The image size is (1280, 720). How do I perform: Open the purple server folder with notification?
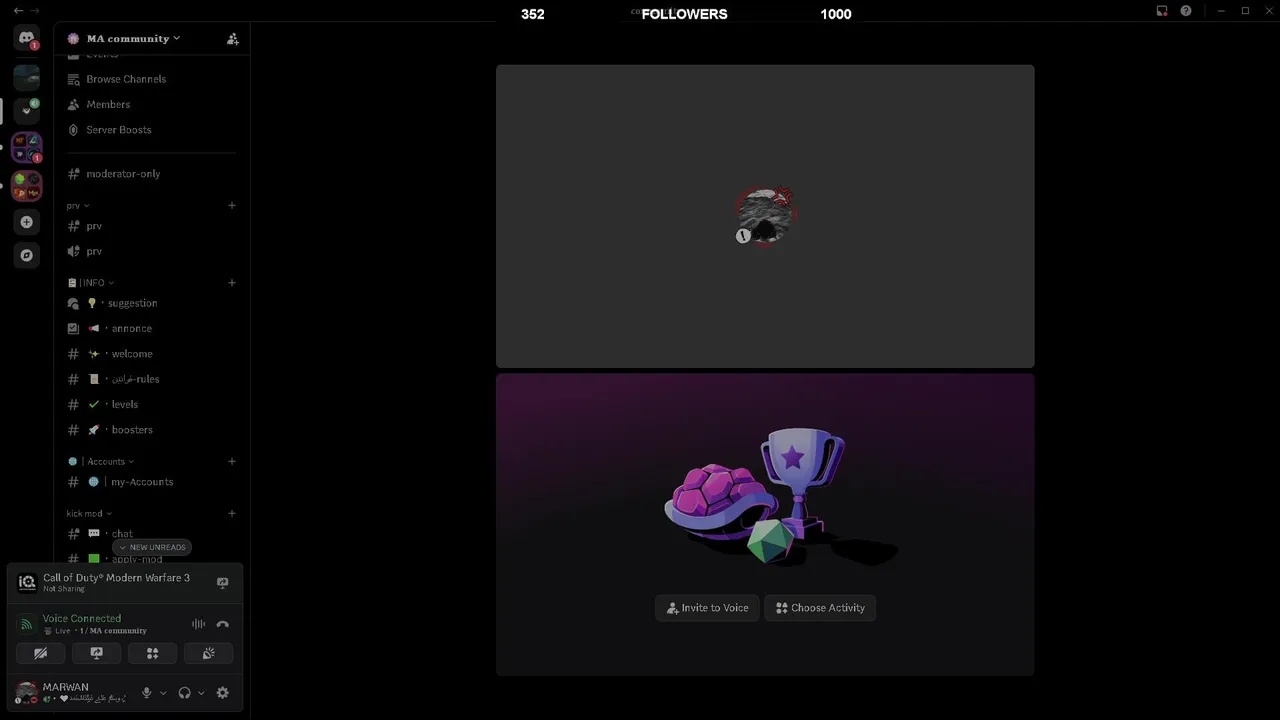[27, 148]
